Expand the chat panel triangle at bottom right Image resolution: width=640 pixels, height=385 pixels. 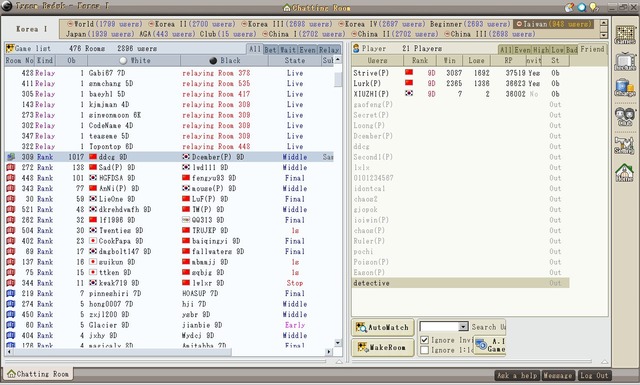[x=604, y=362]
